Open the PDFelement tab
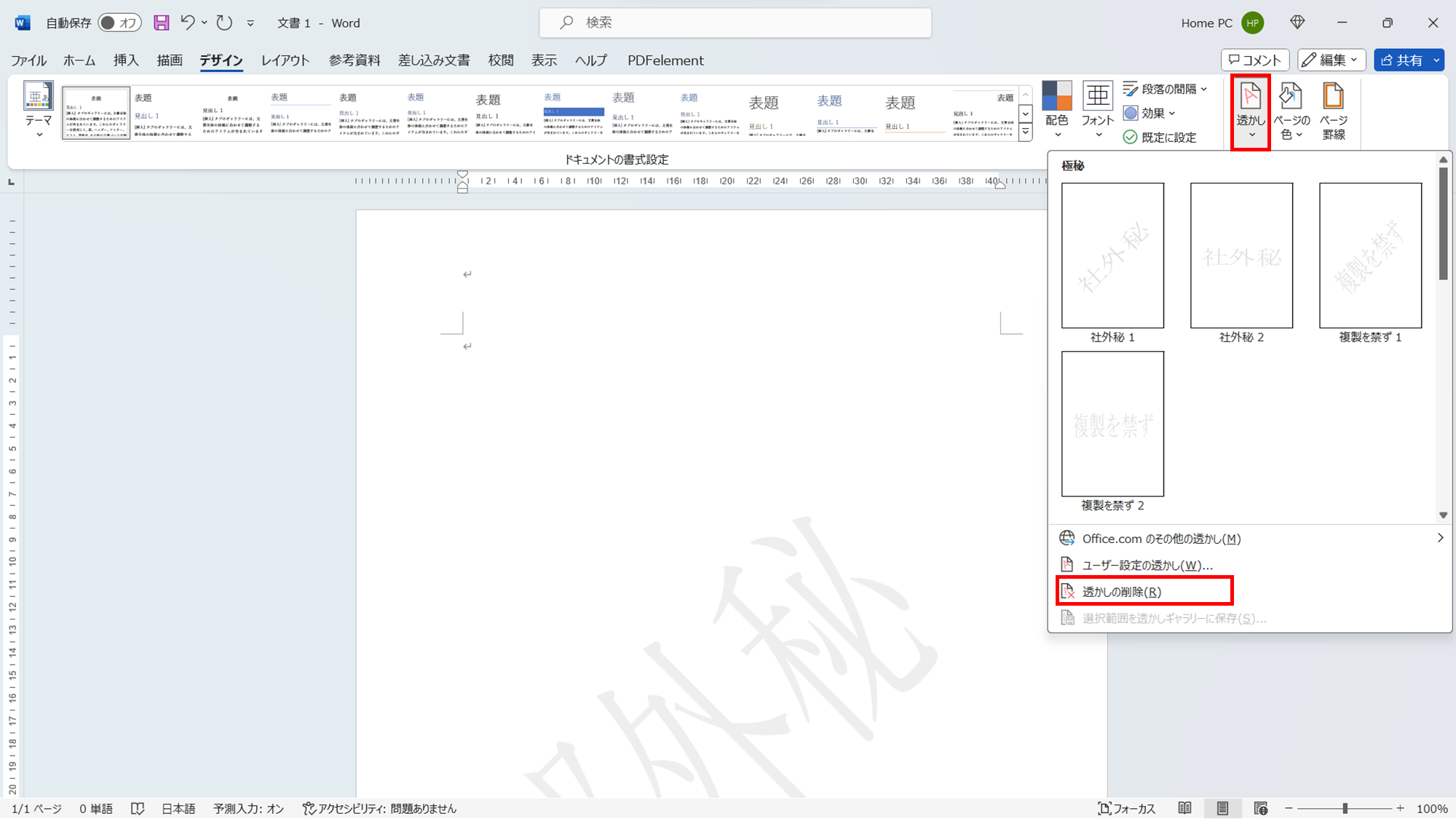This screenshot has height=819, width=1456. (665, 60)
